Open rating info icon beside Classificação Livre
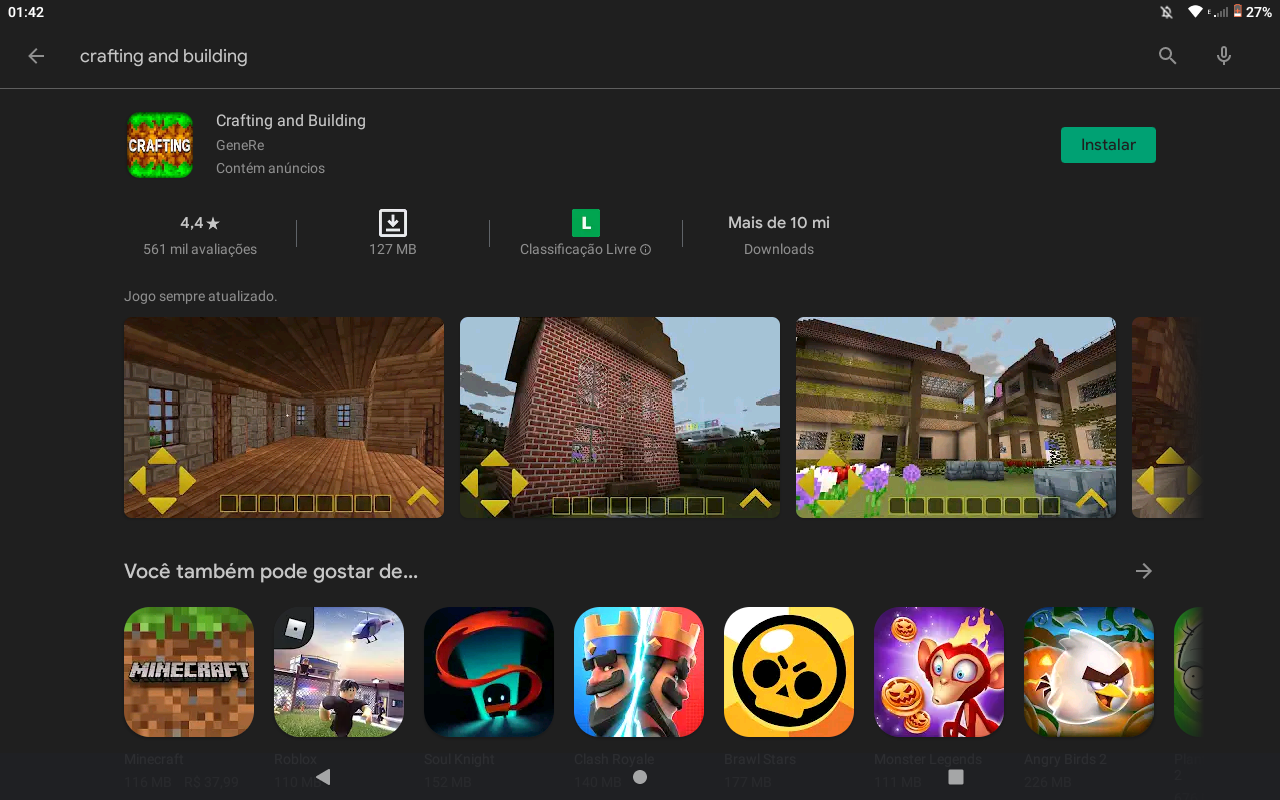Screen dimensions: 1280x800 [646, 250]
